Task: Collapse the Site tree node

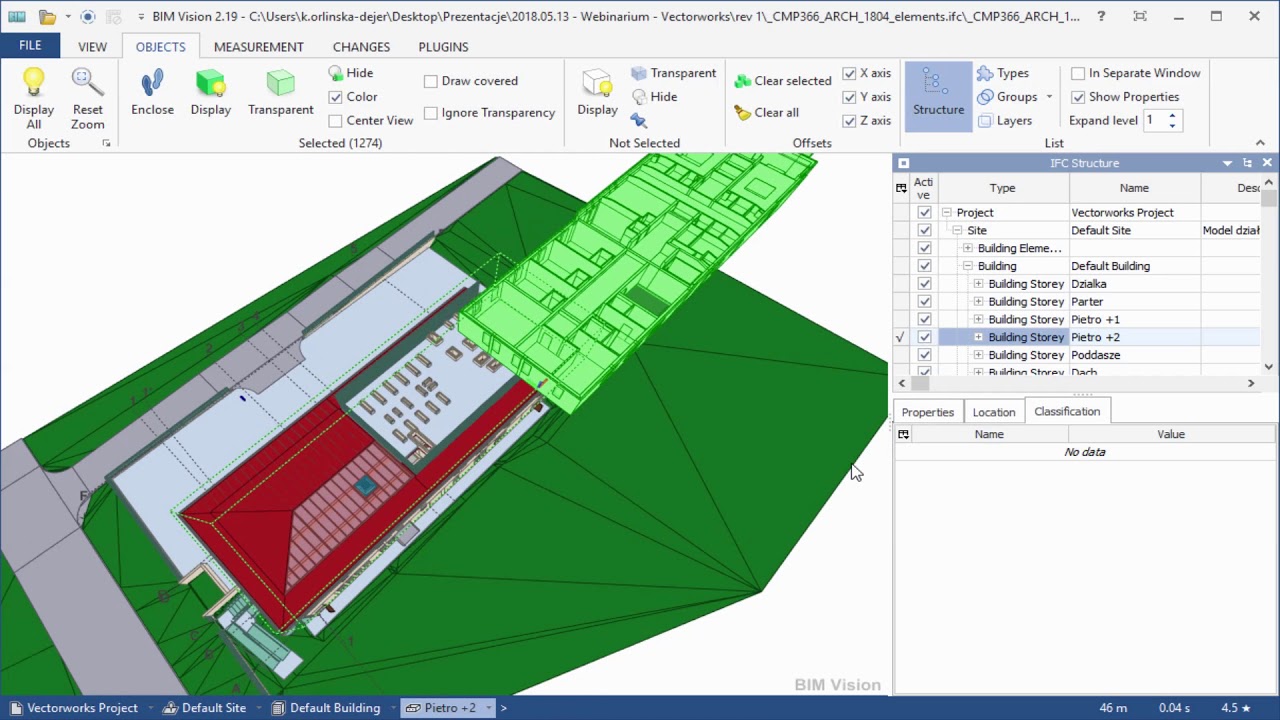Action: 957,231
